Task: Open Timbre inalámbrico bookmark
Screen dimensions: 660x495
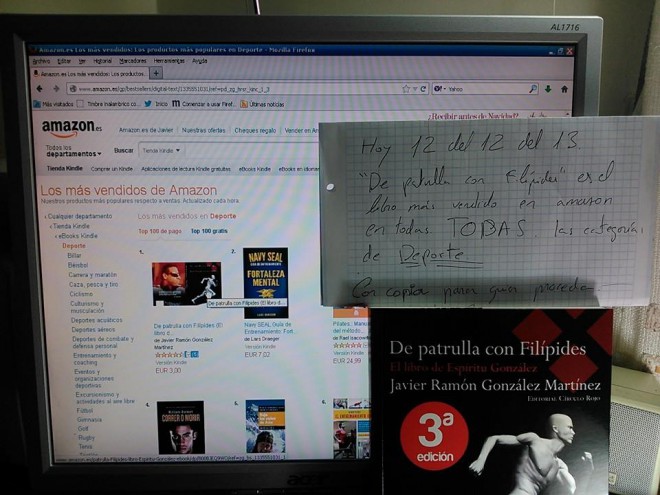Action: (x=109, y=104)
